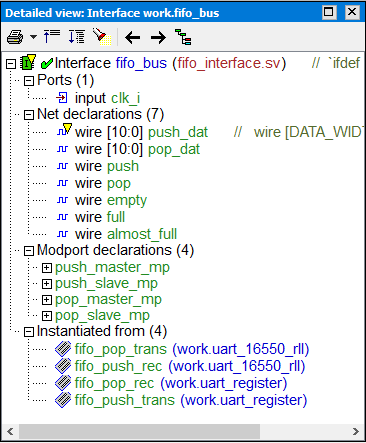
Task: Go back with the left arrow
Action: point(133,37)
